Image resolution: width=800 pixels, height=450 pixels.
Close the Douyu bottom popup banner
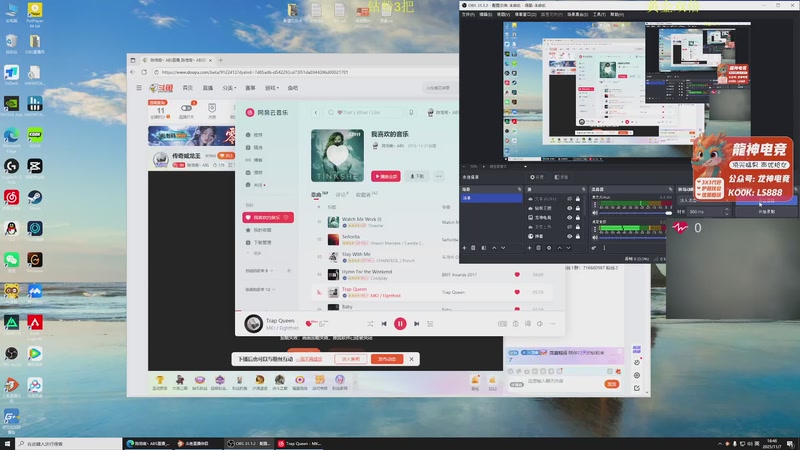click(411, 359)
